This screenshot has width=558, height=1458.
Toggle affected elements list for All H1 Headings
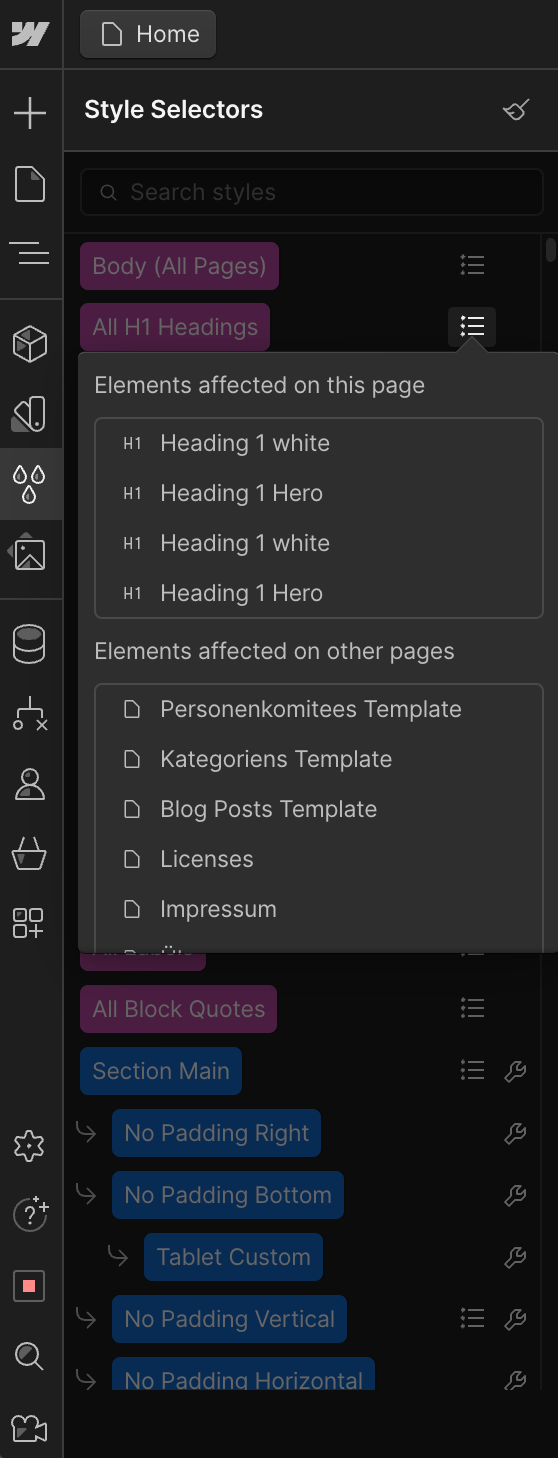click(x=472, y=327)
